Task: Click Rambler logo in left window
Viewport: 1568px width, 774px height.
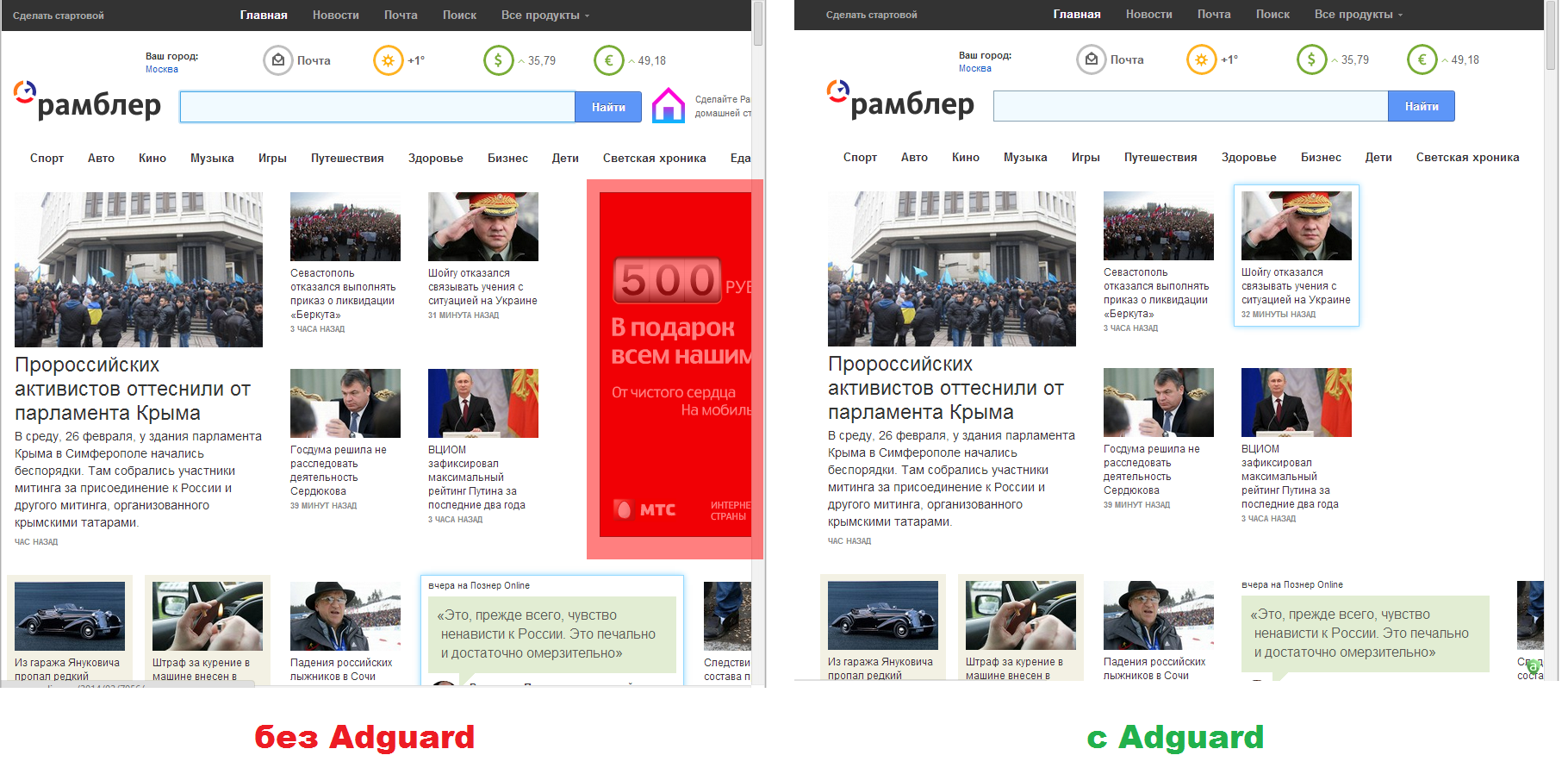Action: 87,102
